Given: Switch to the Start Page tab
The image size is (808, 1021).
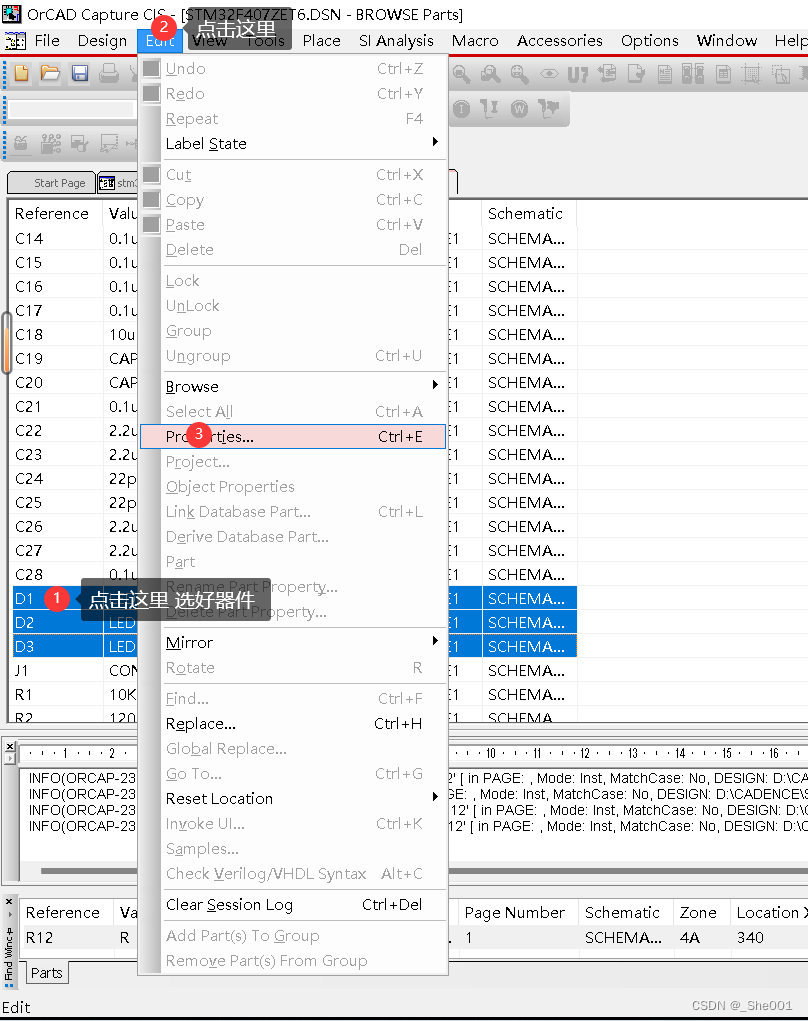Looking at the screenshot, I should (x=51, y=183).
